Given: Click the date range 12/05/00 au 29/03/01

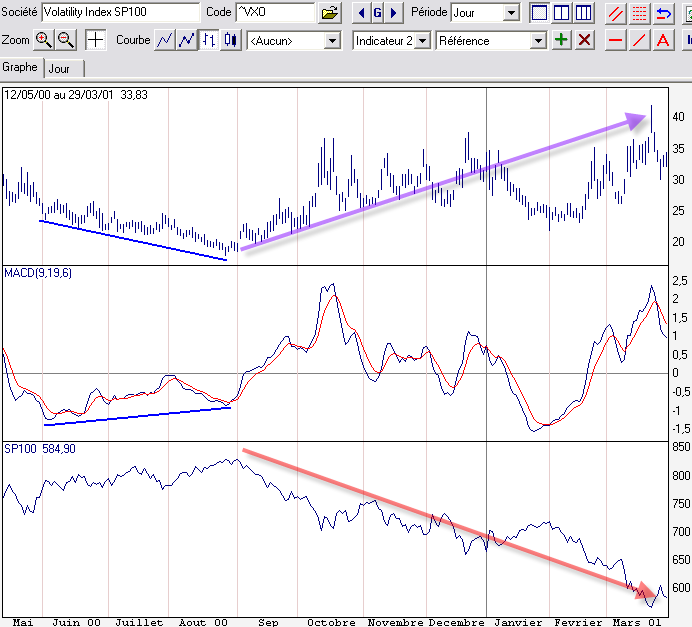Looking at the screenshot, I should coord(59,95).
